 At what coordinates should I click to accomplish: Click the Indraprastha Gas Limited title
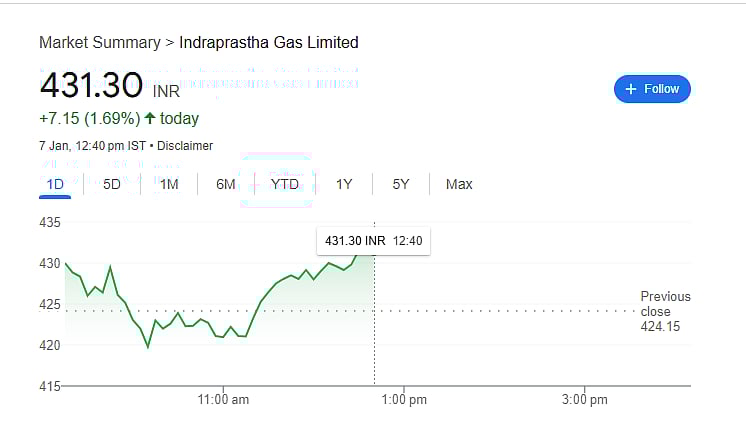pos(268,42)
